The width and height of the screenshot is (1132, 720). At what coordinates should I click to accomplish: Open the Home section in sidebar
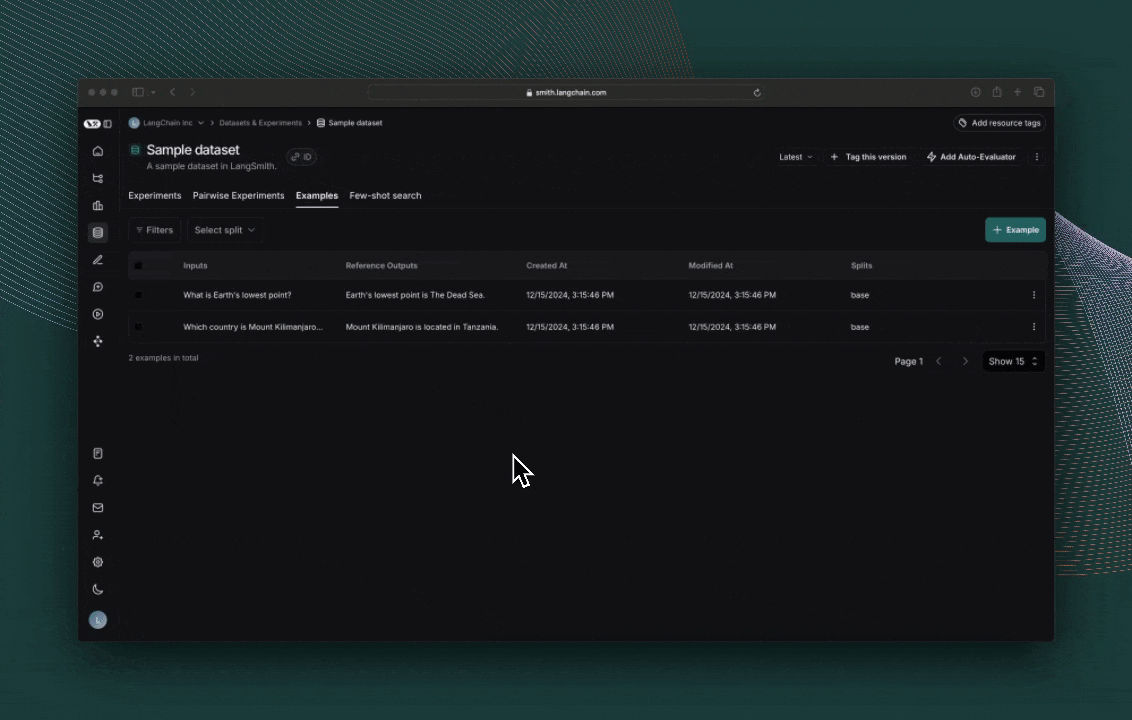tap(97, 150)
